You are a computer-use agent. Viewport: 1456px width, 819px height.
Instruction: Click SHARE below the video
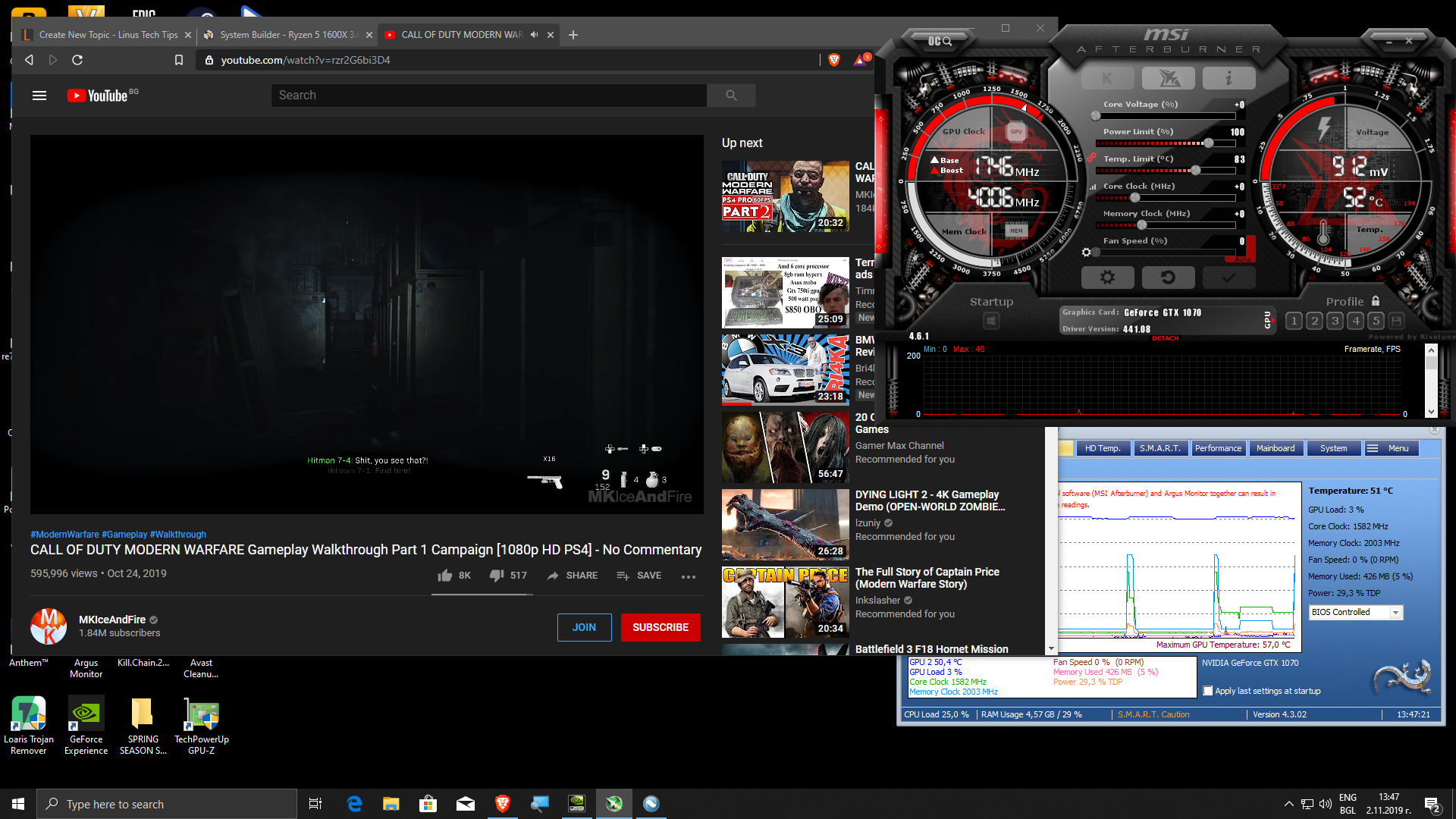pos(572,576)
